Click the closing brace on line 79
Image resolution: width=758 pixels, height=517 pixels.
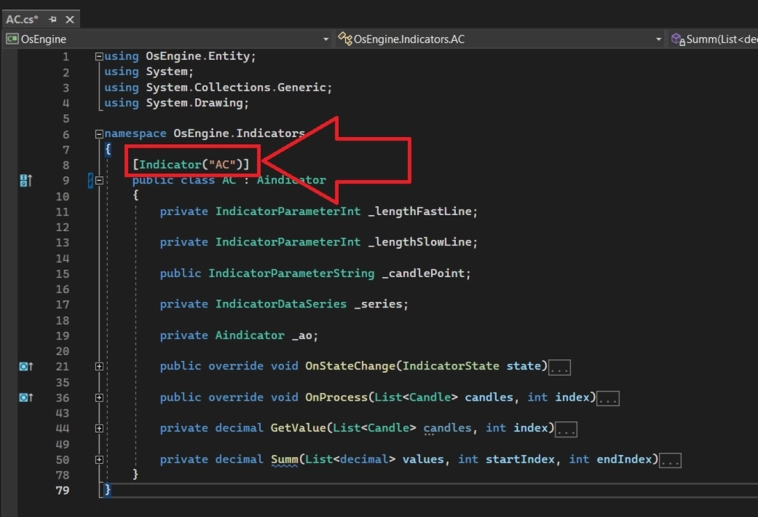point(107,490)
